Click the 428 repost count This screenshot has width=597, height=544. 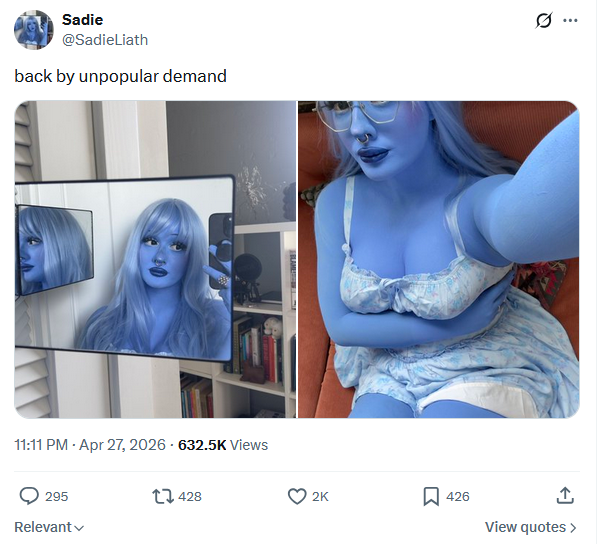190,496
